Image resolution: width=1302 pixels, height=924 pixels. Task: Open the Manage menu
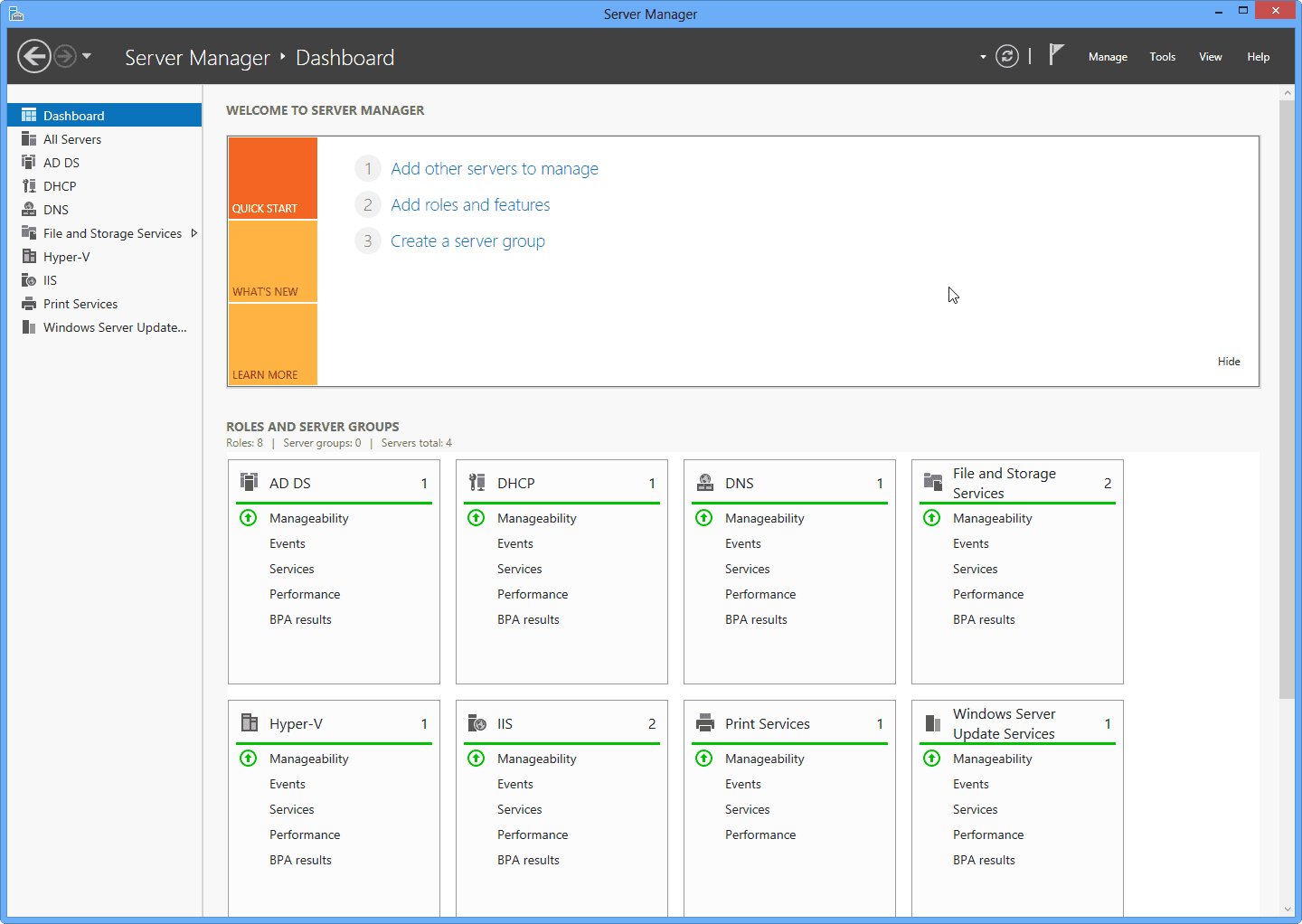pyautogui.click(x=1108, y=57)
